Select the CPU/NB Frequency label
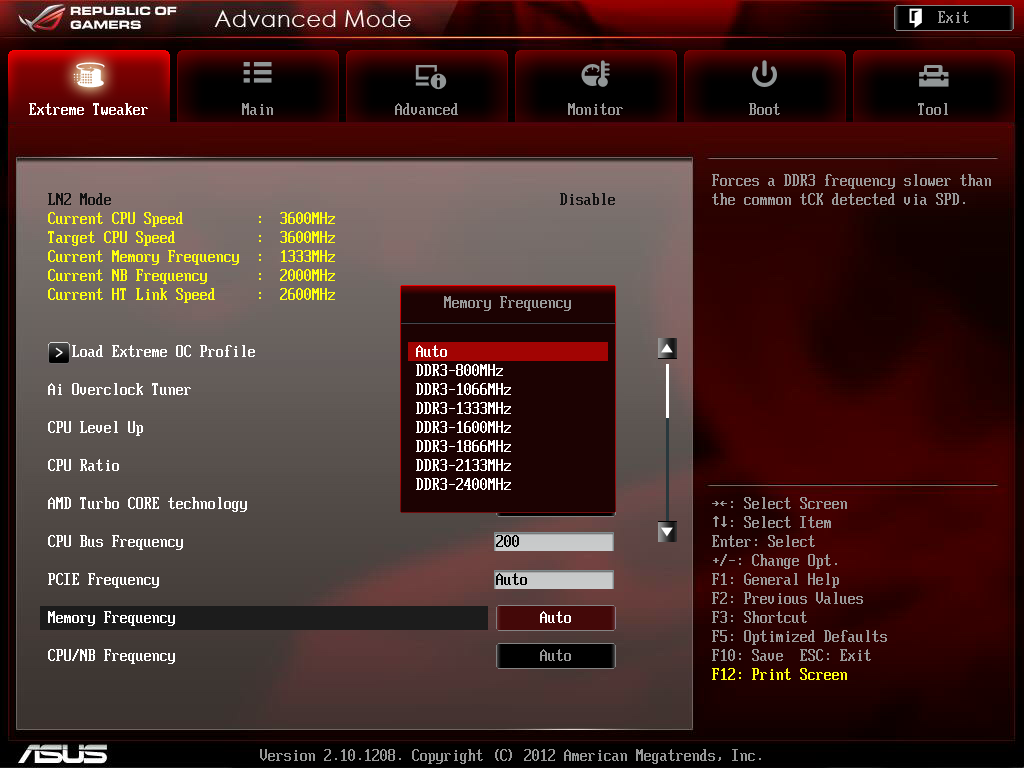1024x768 pixels. [x=111, y=656]
